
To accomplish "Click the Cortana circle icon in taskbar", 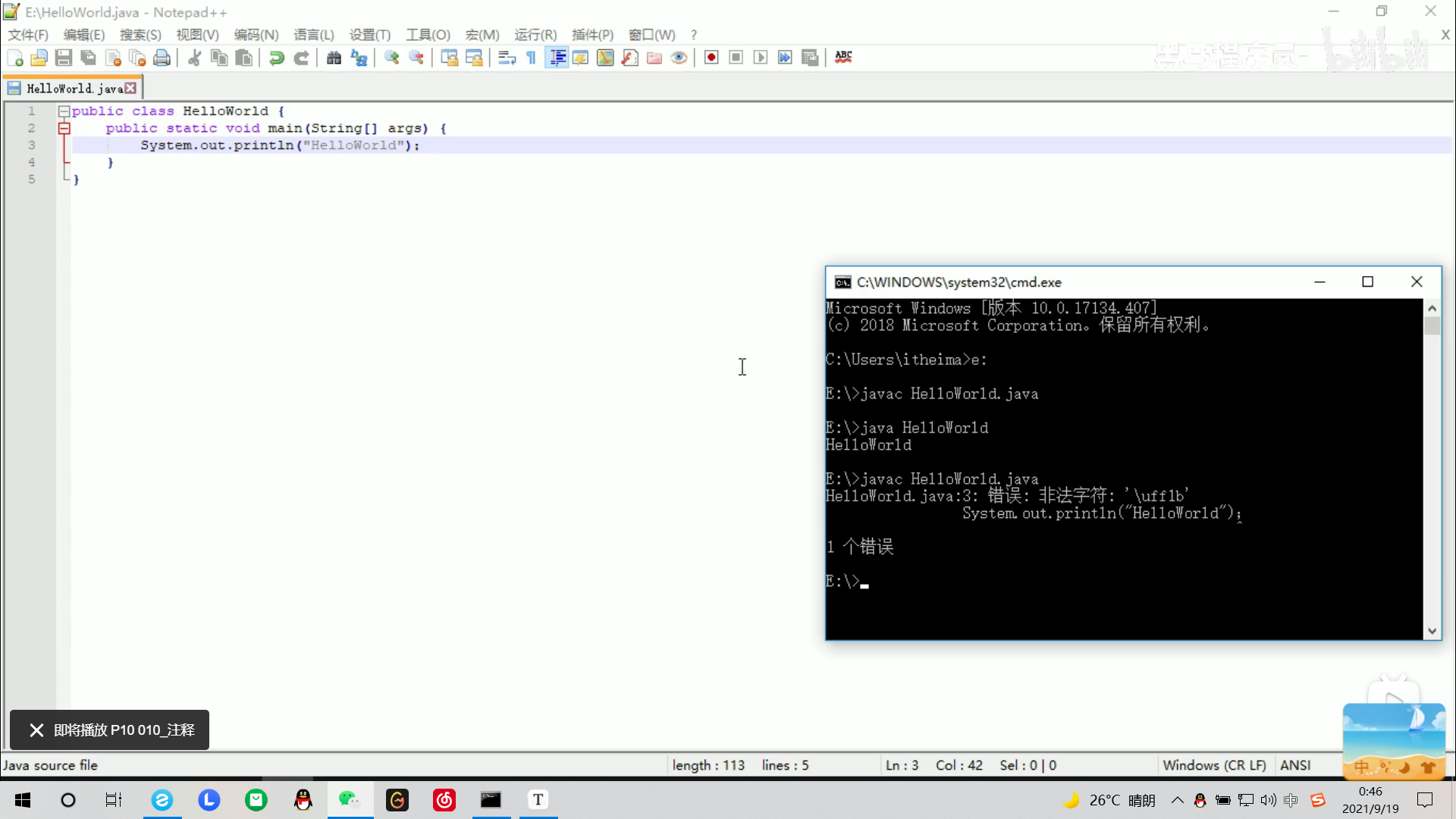I will [x=68, y=800].
